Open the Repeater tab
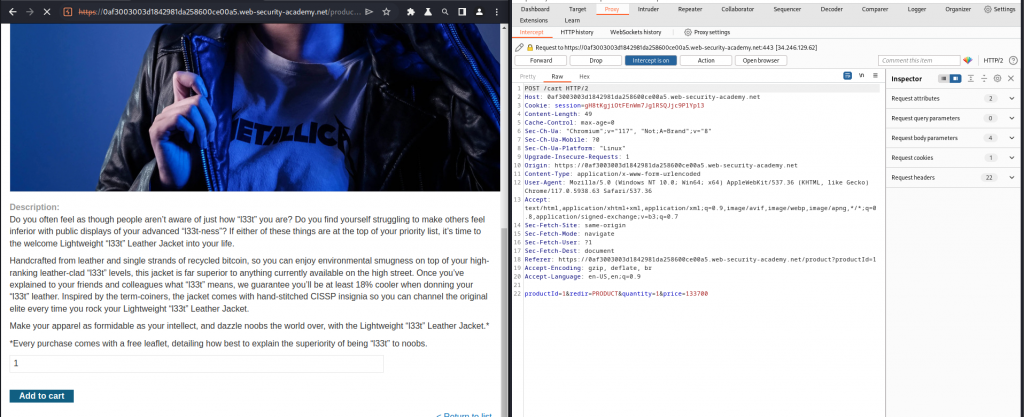The height and width of the screenshot is (417, 1024). (x=690, y=9)
